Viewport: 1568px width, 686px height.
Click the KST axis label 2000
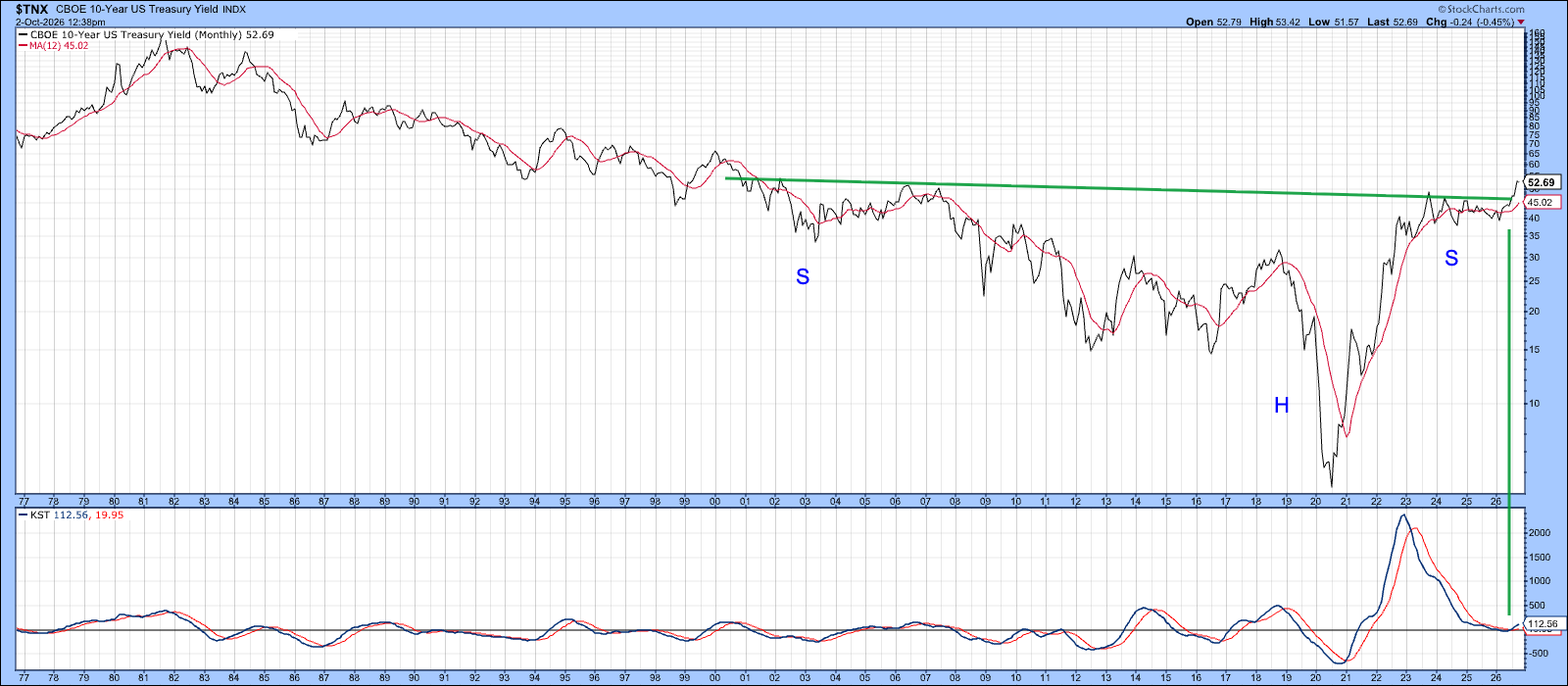(1539, 533)
